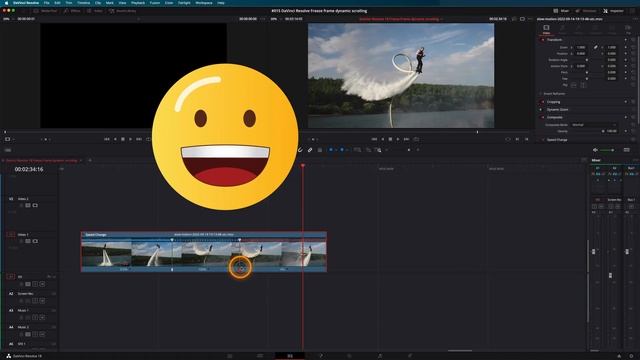Open project settings gear icon
The height and width of the screenshot is (360, 640).
tap(631, 356)
